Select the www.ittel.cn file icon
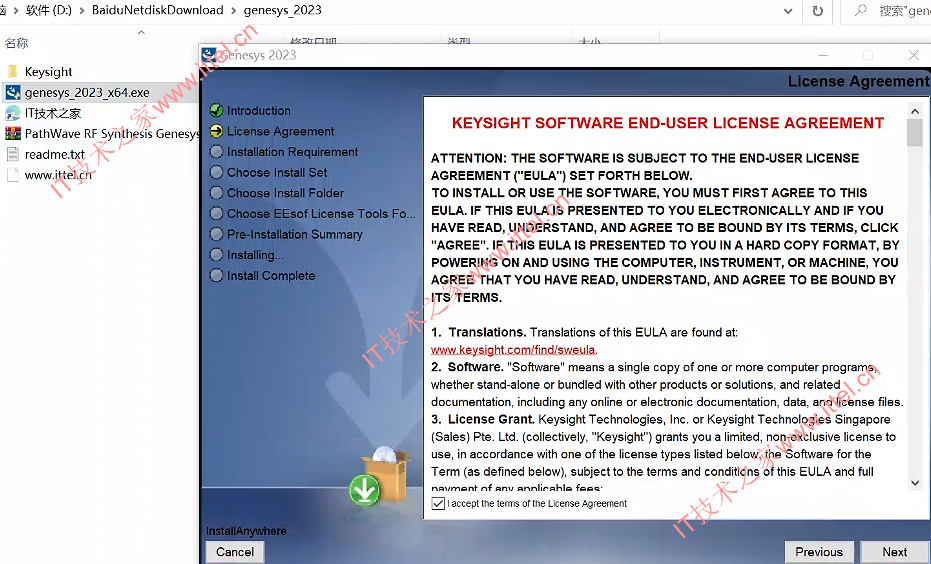Viewport: 931px width, 564px height. [13, 175]
